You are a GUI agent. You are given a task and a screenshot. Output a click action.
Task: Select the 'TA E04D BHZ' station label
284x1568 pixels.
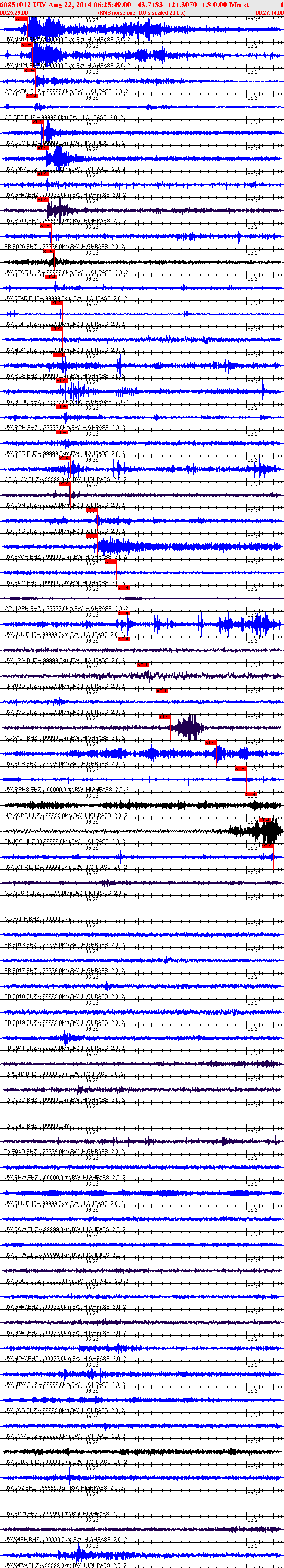21,1152
